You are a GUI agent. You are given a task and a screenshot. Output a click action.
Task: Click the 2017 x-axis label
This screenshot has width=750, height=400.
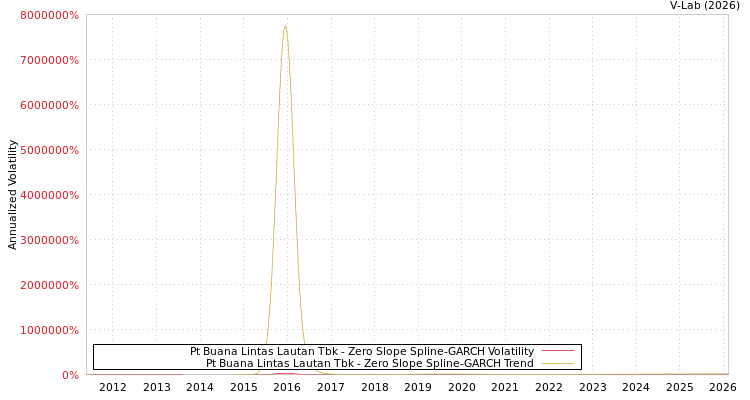tap(331, 387)
